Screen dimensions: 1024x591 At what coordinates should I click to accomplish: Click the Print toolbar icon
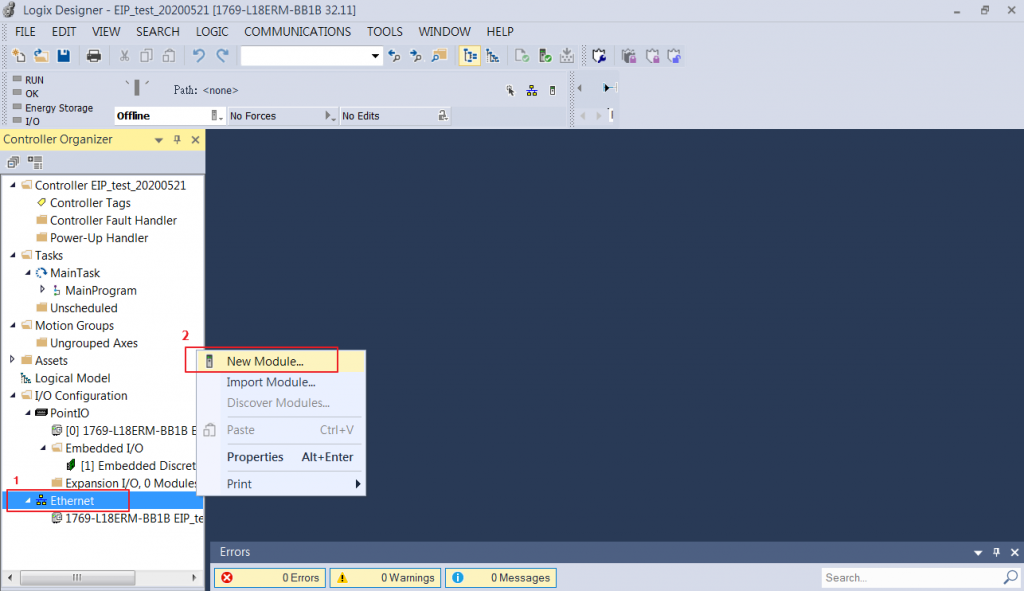(x=93, y=56)
